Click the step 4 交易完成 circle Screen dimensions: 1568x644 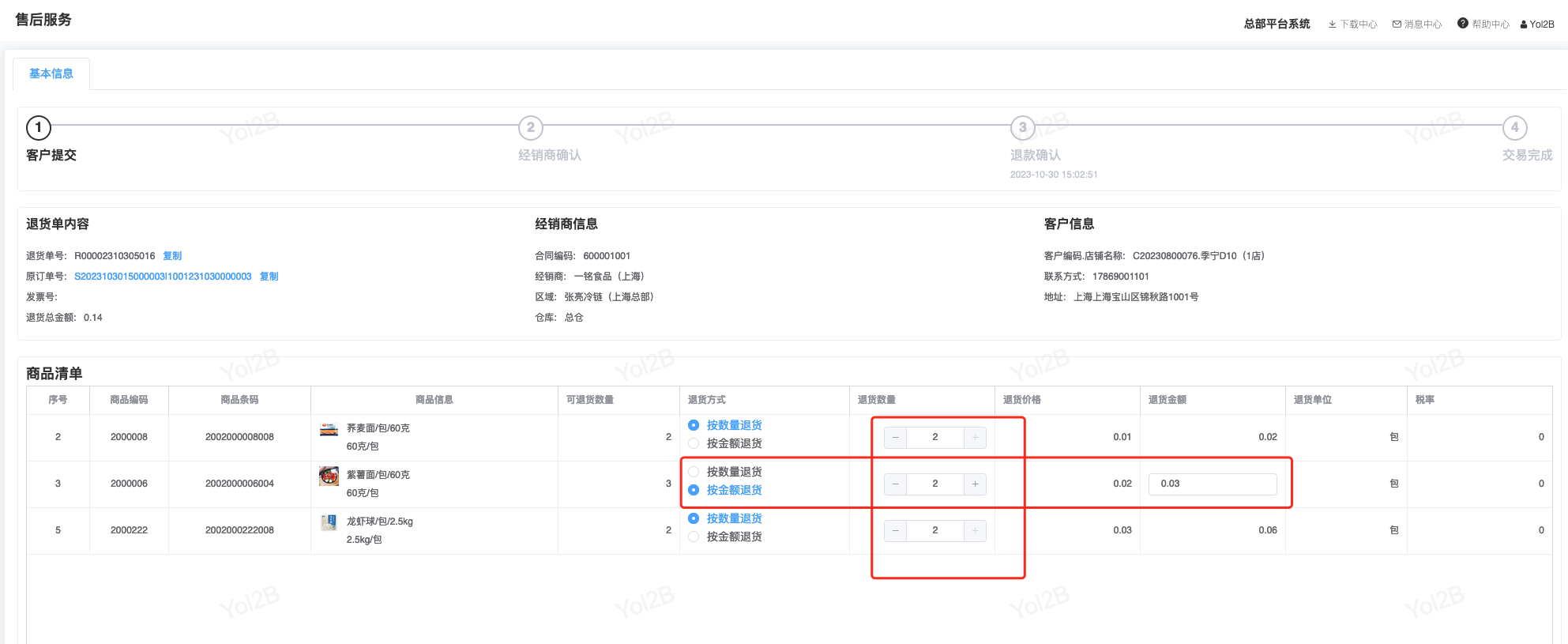coord(1515,127)
